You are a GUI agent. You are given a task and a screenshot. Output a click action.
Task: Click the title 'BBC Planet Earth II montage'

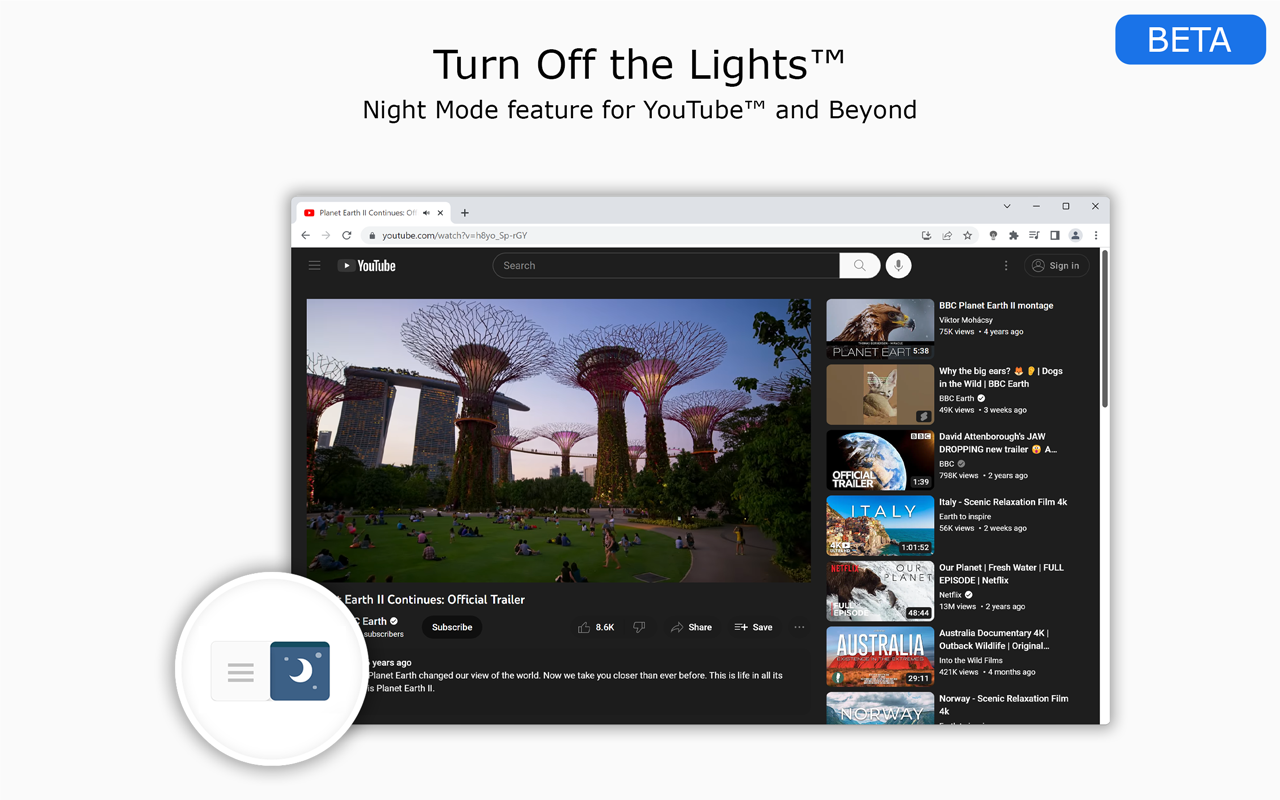[996, 306]
